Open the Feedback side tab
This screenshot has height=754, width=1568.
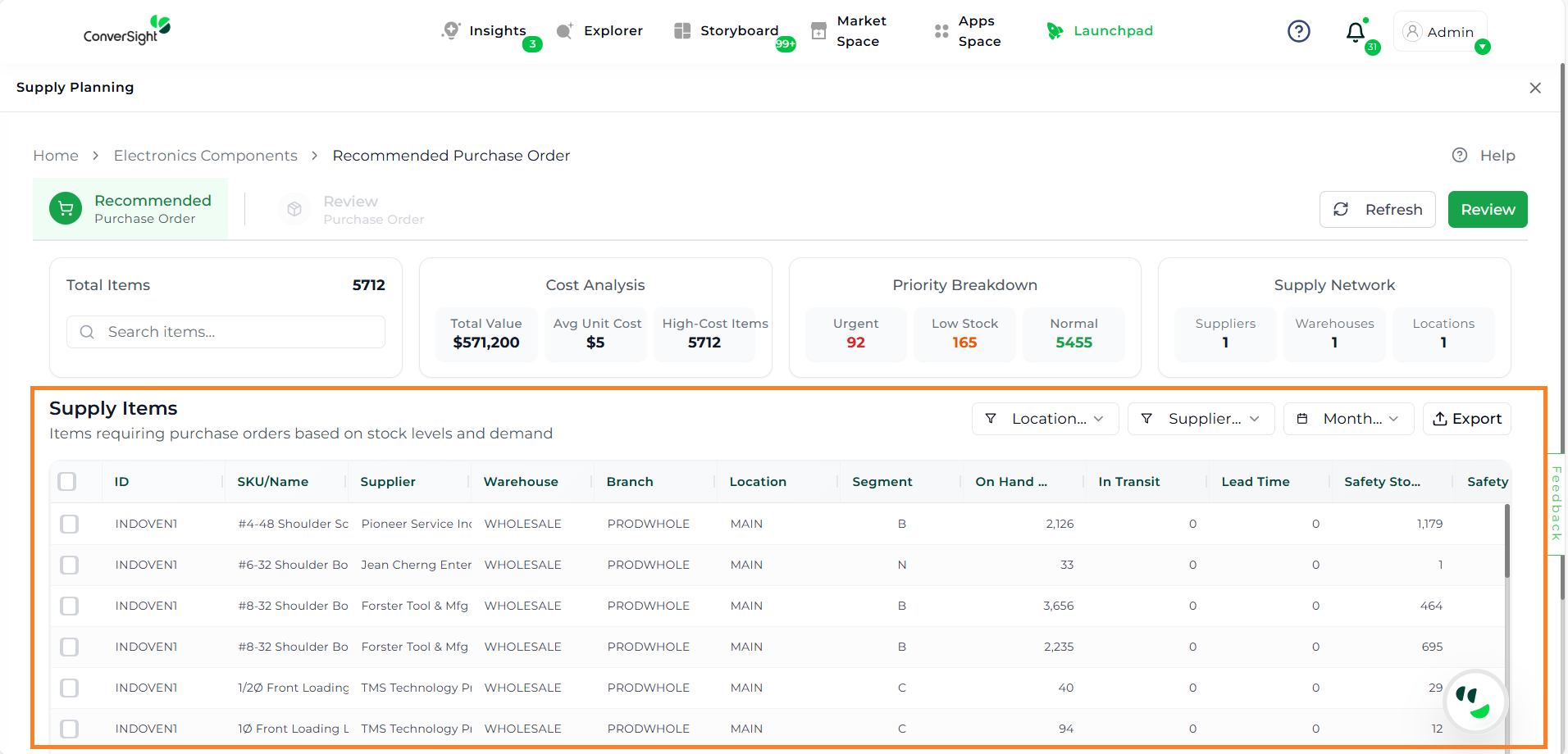[x=1556, y=503]
